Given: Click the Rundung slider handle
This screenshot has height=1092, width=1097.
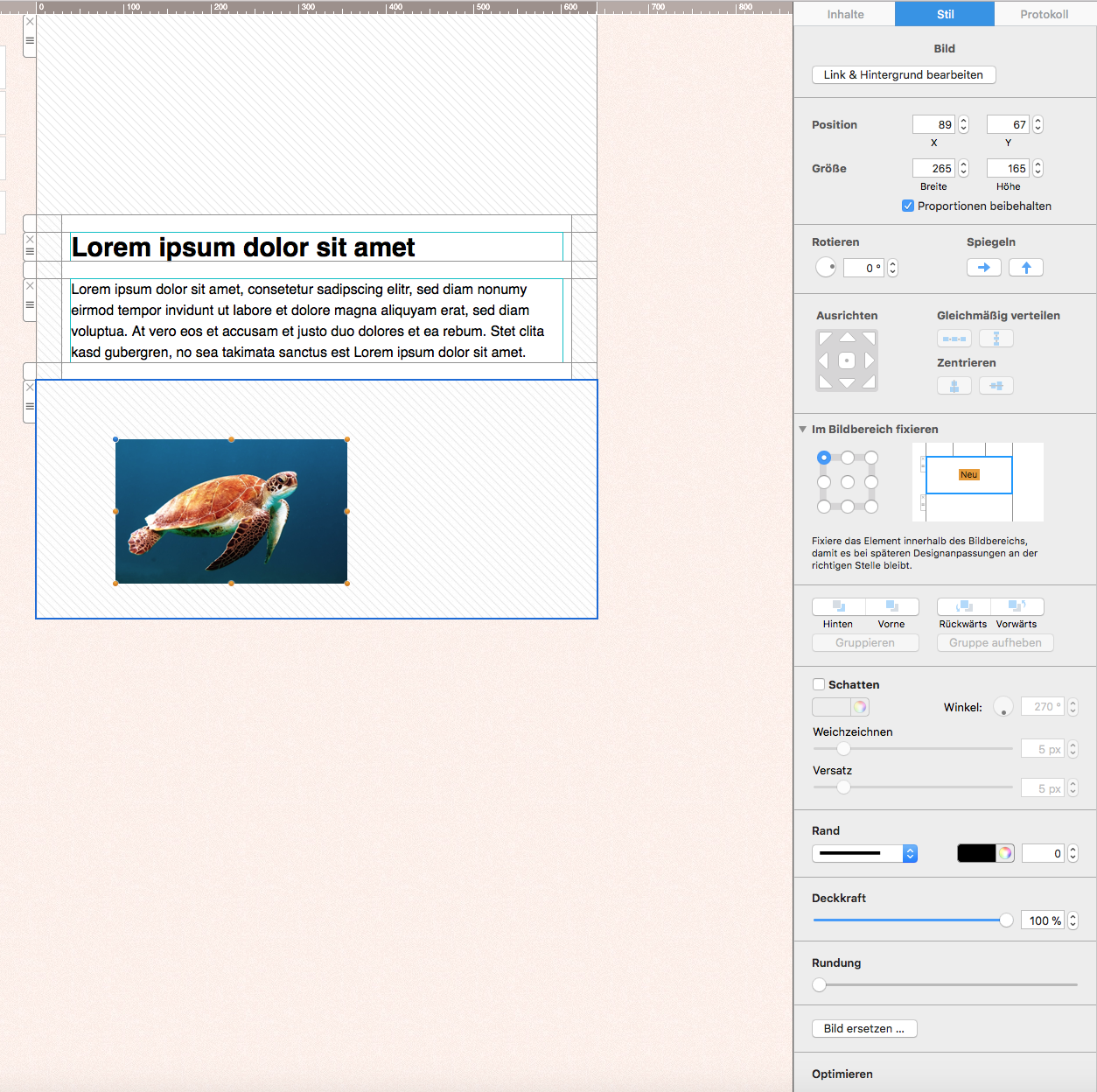Looking at the screenshot, I should 819,984.
